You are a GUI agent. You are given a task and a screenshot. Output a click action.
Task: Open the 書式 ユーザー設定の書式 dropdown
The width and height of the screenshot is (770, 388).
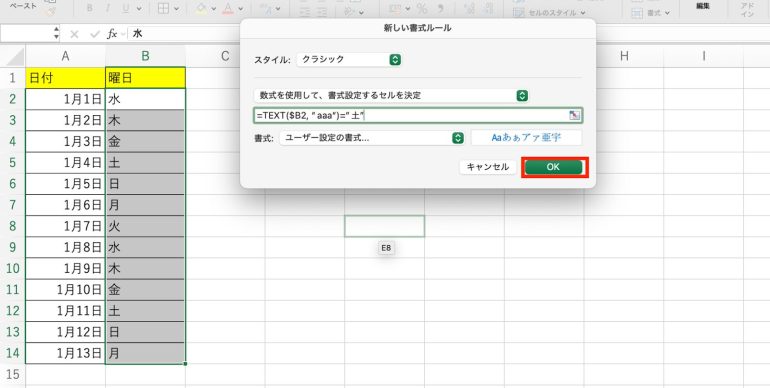point(372,138)
